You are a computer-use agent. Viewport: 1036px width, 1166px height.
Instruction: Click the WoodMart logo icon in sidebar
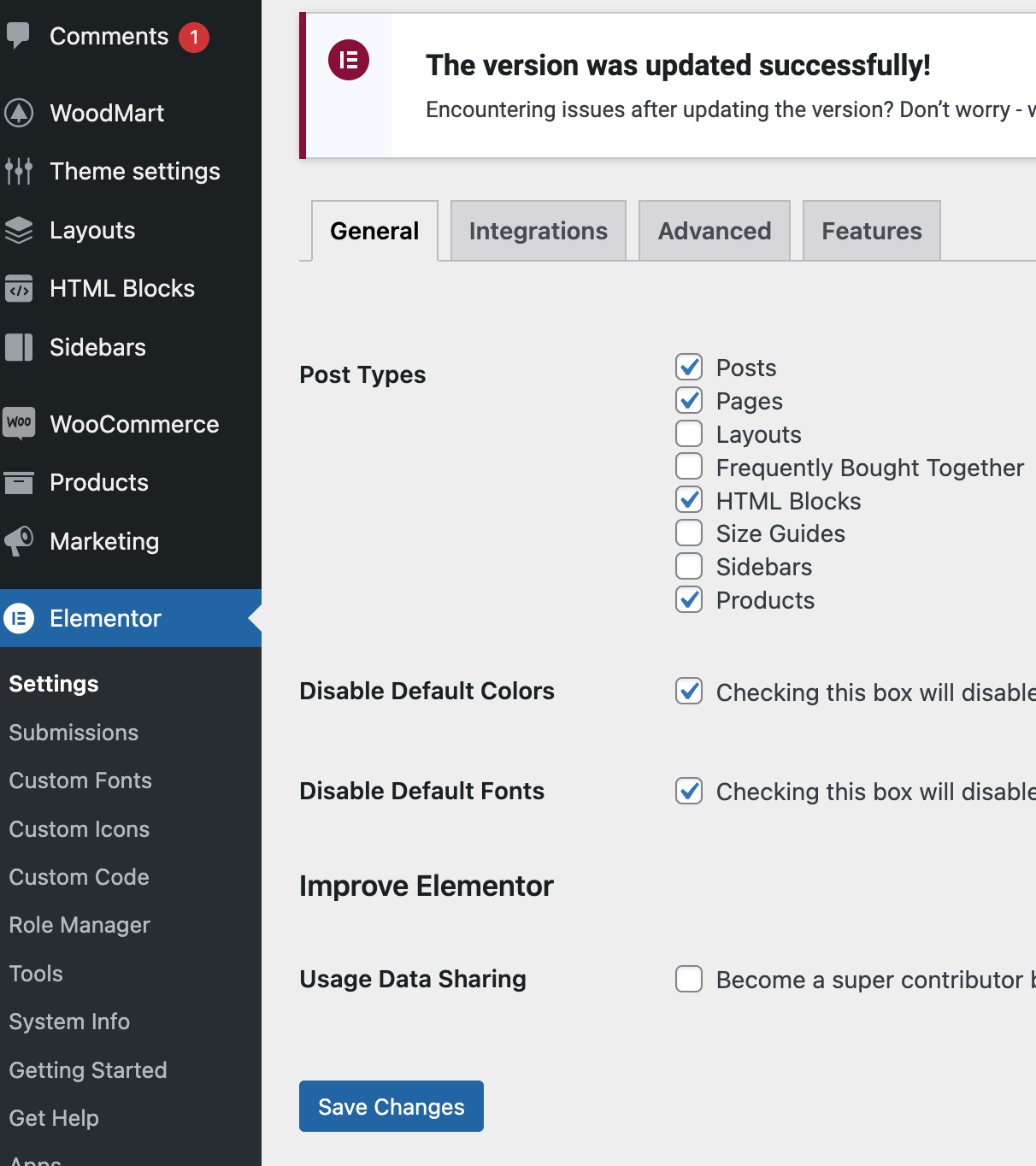coord(19,113)
